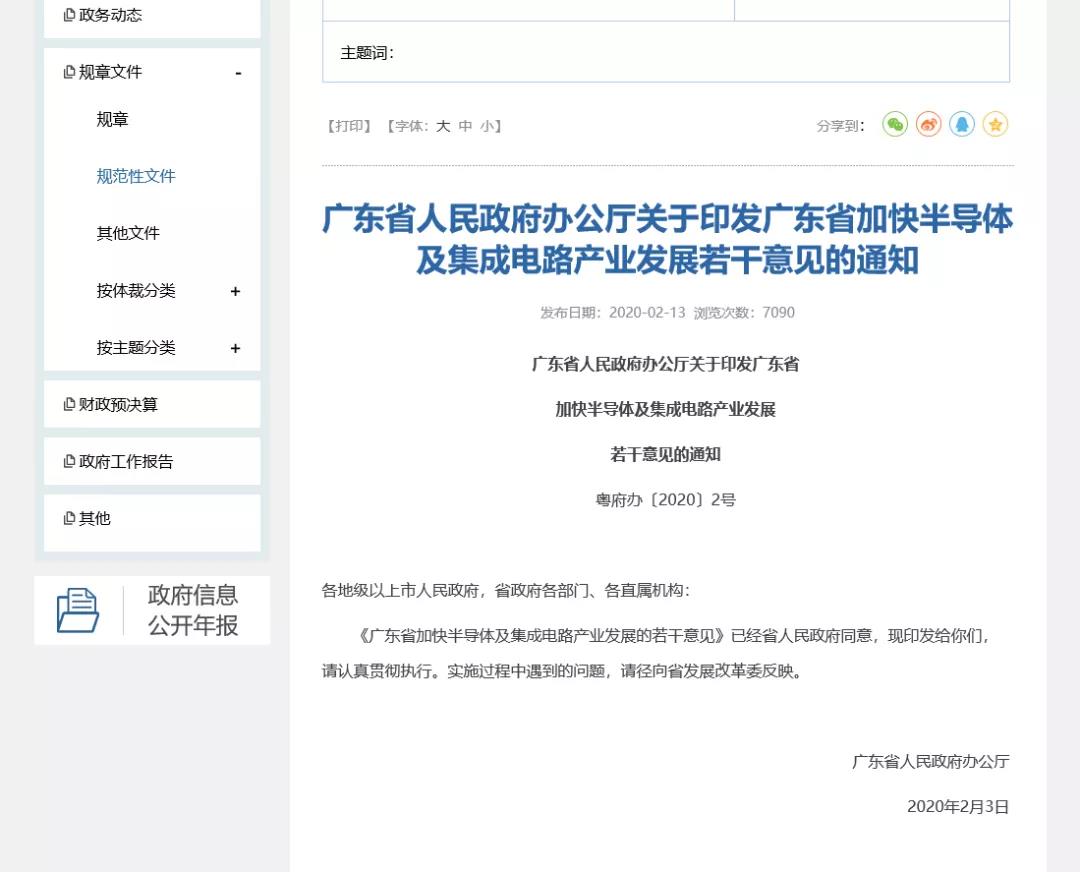Select 其他文件 in the sidebar
Screen dimensions: 1080x872
[128, 234]
